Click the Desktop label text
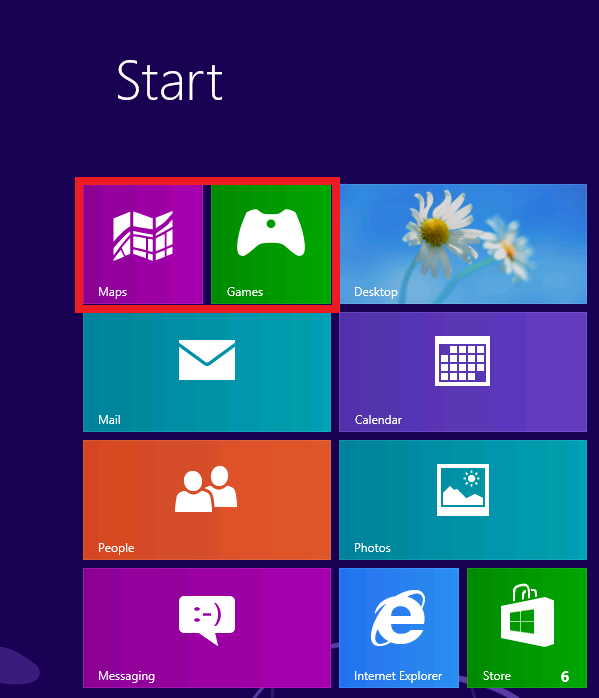 click(x=376, y=292)
